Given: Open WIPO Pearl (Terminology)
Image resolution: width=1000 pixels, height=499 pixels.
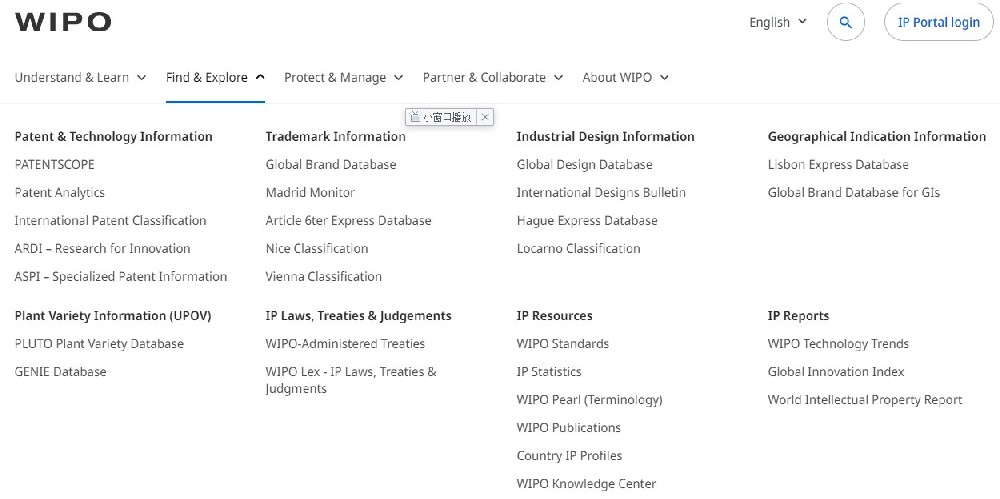Looking at the screenshot, I should [589, 400].
